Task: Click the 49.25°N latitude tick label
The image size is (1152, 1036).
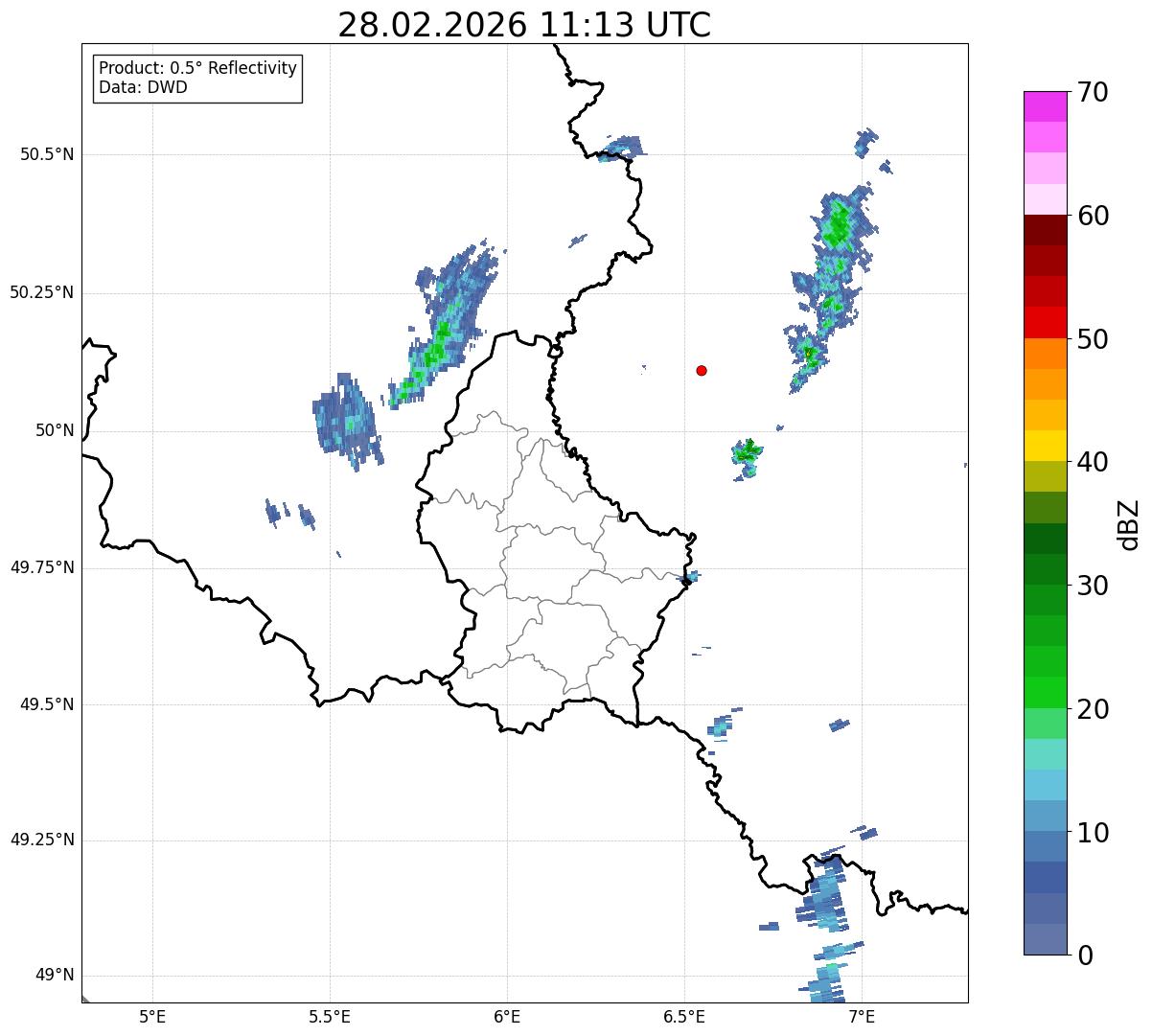Action: point(41,840)
